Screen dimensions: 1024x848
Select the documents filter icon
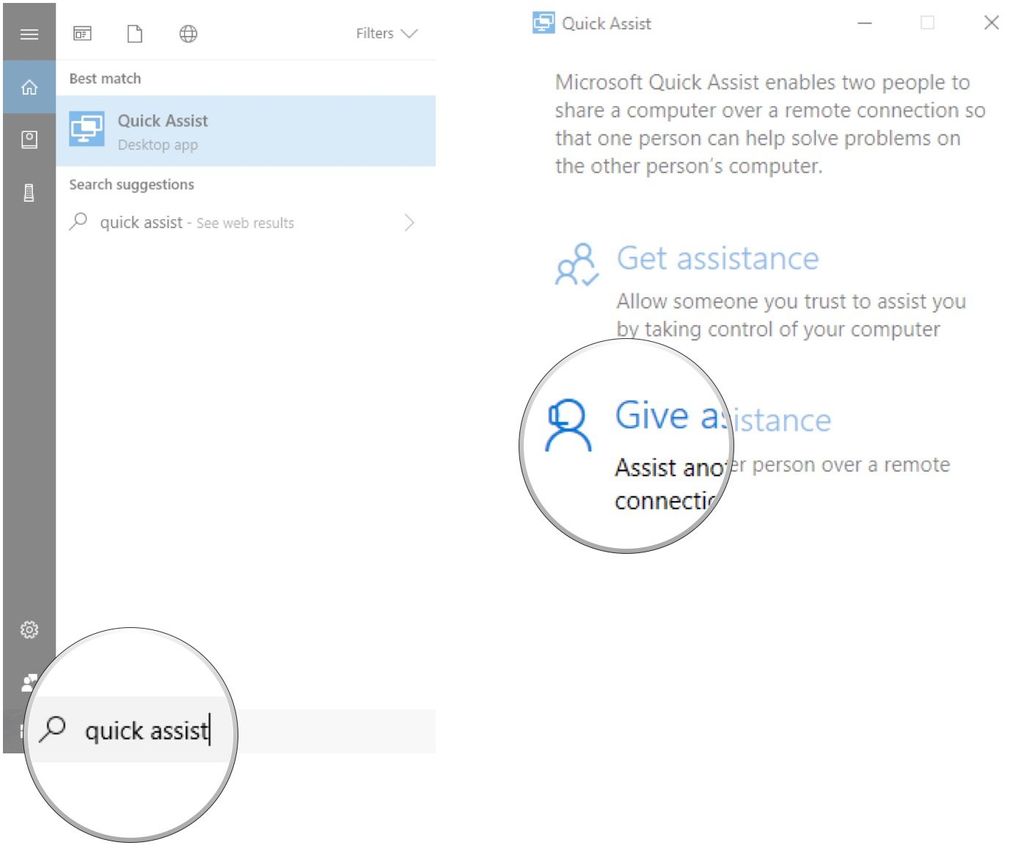[135, 33]
